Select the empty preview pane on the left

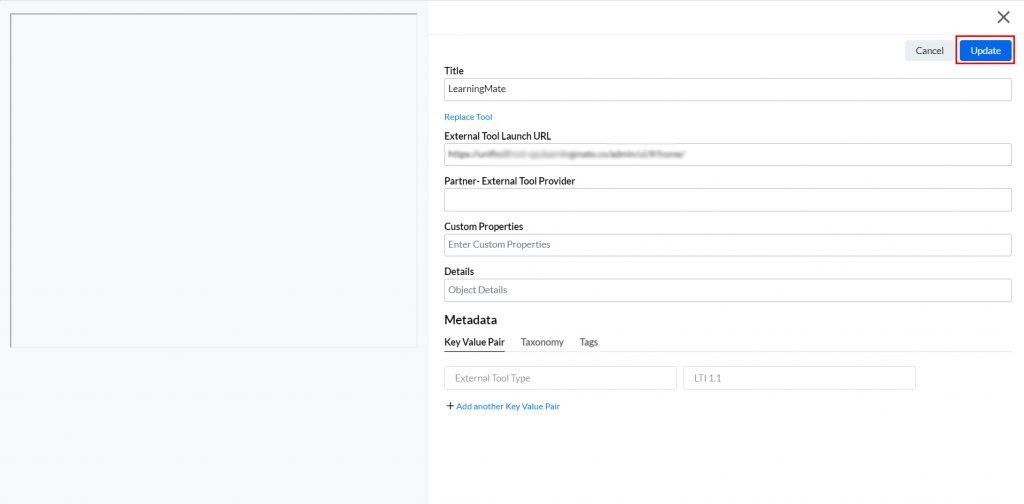point(214,180)
